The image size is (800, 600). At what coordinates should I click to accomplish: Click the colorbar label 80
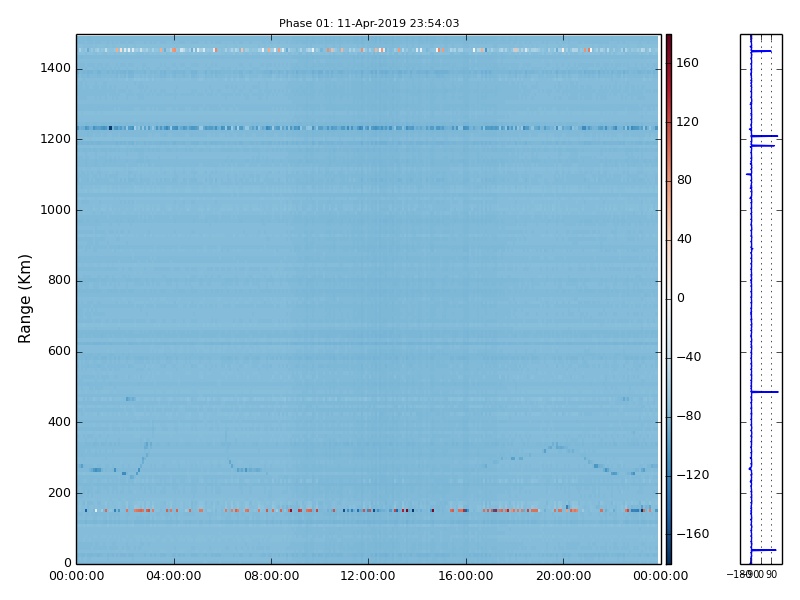pyautogui.click(x=684, y=181)
